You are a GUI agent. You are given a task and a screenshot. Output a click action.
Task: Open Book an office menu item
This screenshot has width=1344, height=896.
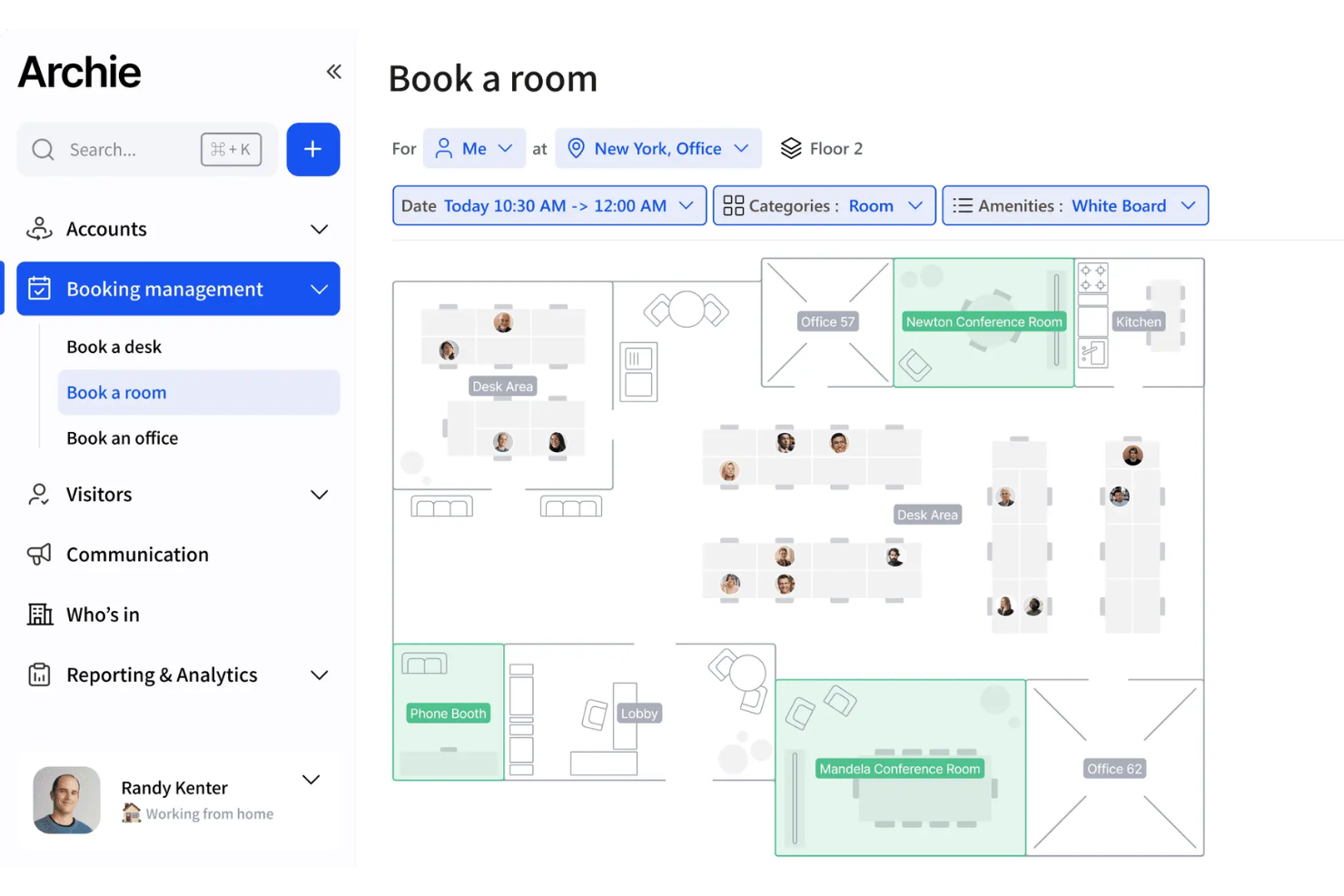coord(123,438)
